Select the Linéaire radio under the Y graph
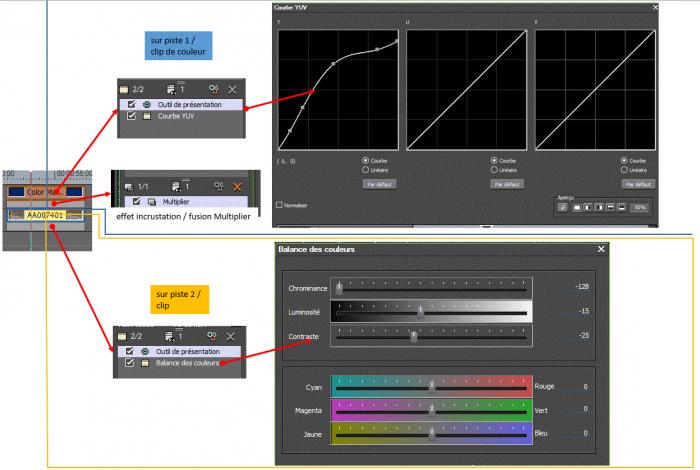Screen dimensions: 700x470 (x=366, y=170)
